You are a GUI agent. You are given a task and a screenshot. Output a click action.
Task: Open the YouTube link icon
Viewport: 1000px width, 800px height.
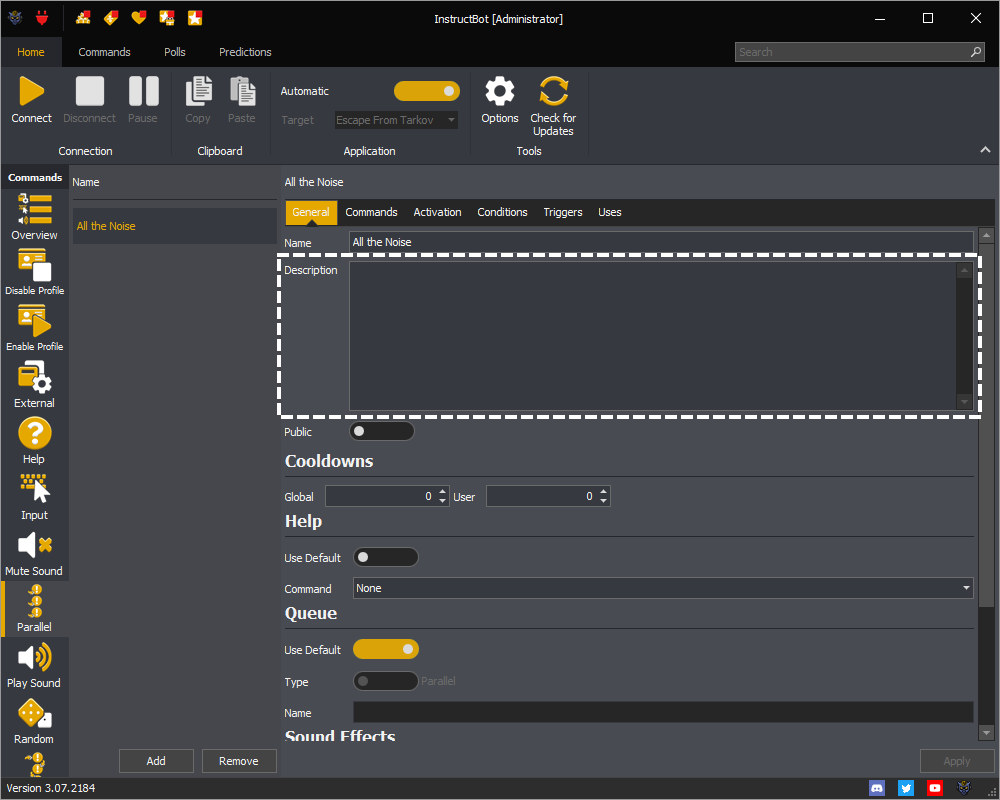click(x=935, y=788)
